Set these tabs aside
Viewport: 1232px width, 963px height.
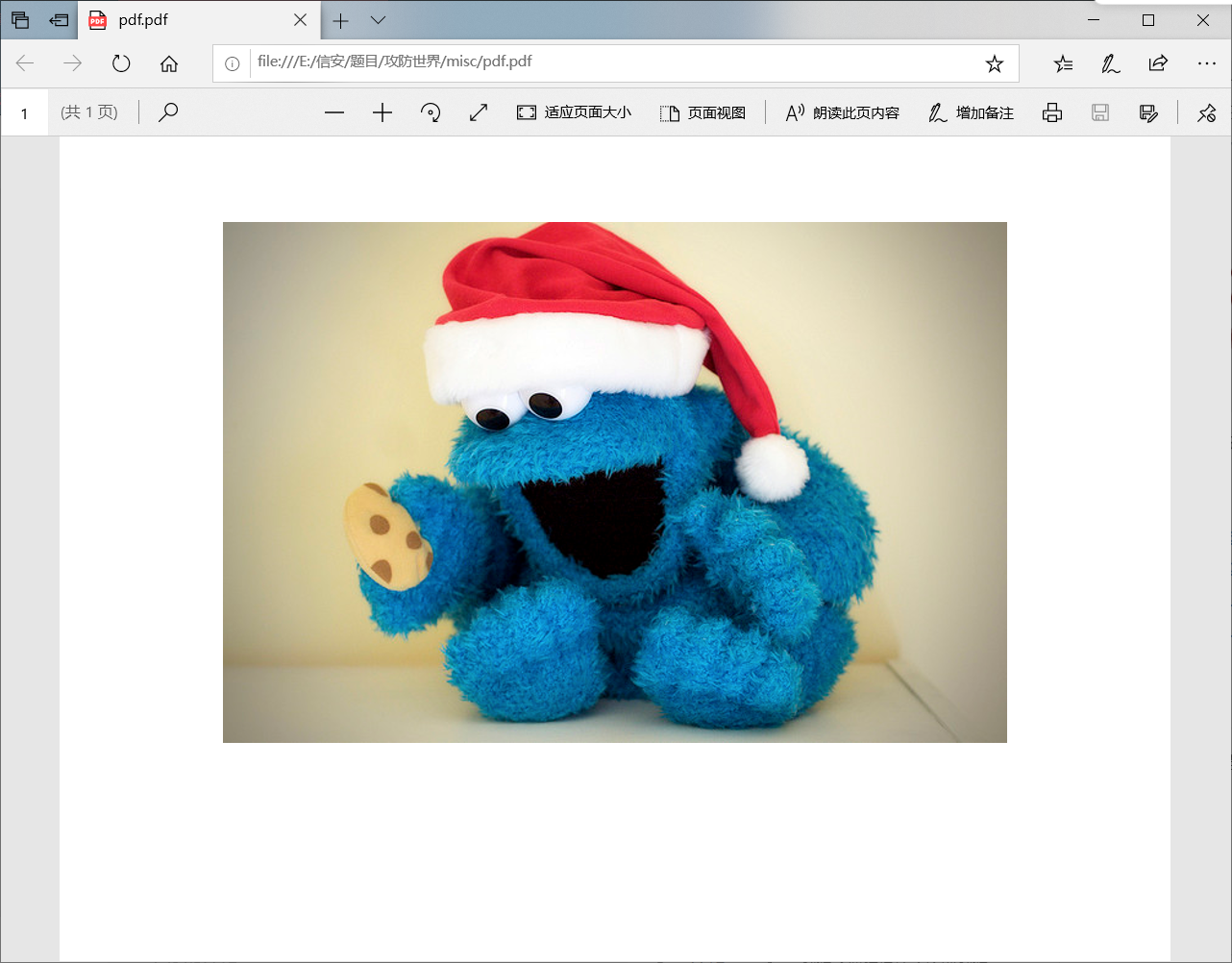pyautogui.click(x=60, y=19)
